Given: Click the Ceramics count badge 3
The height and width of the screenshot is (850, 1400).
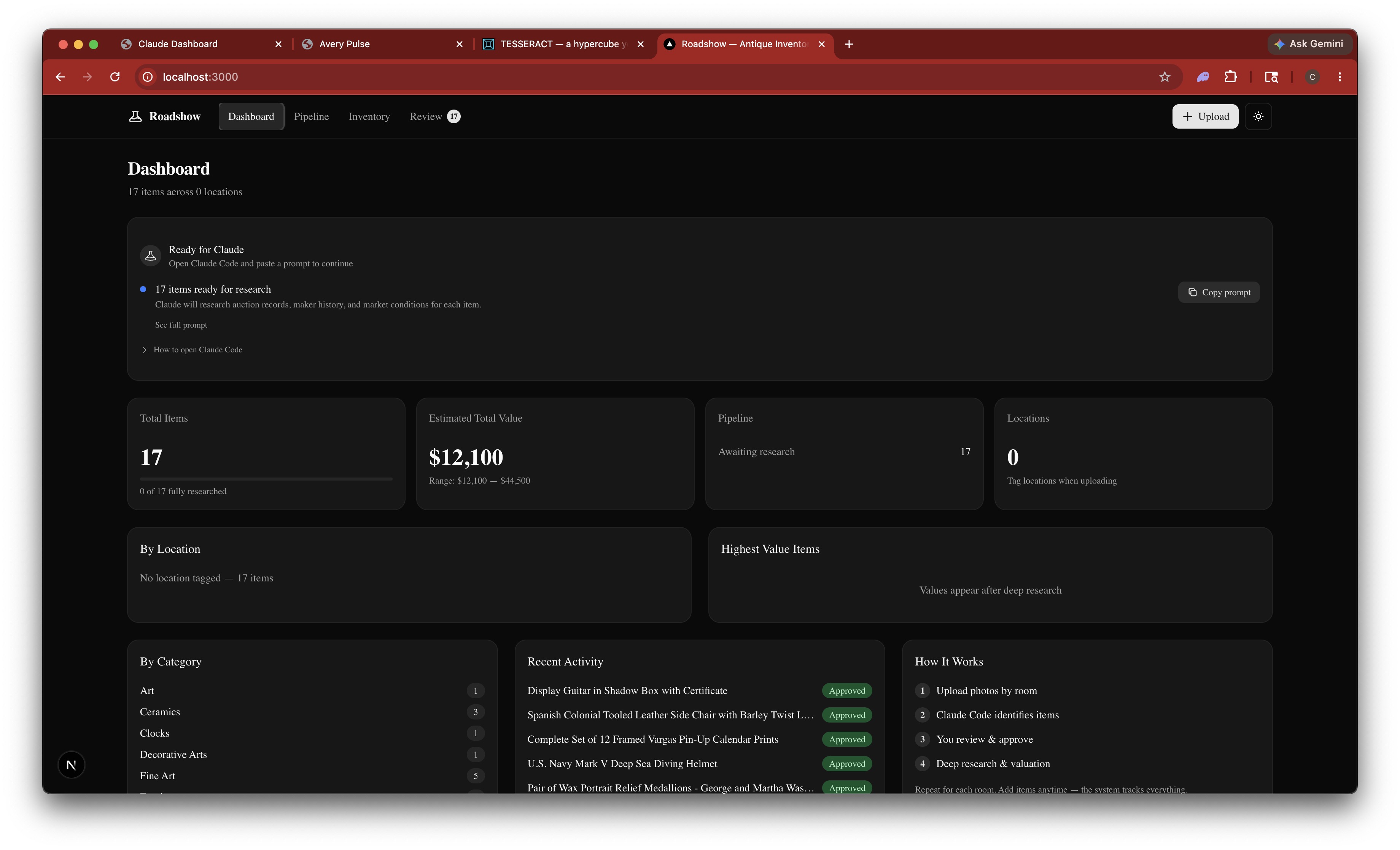Looking at the screenshot, I should [x=476, y=712].
